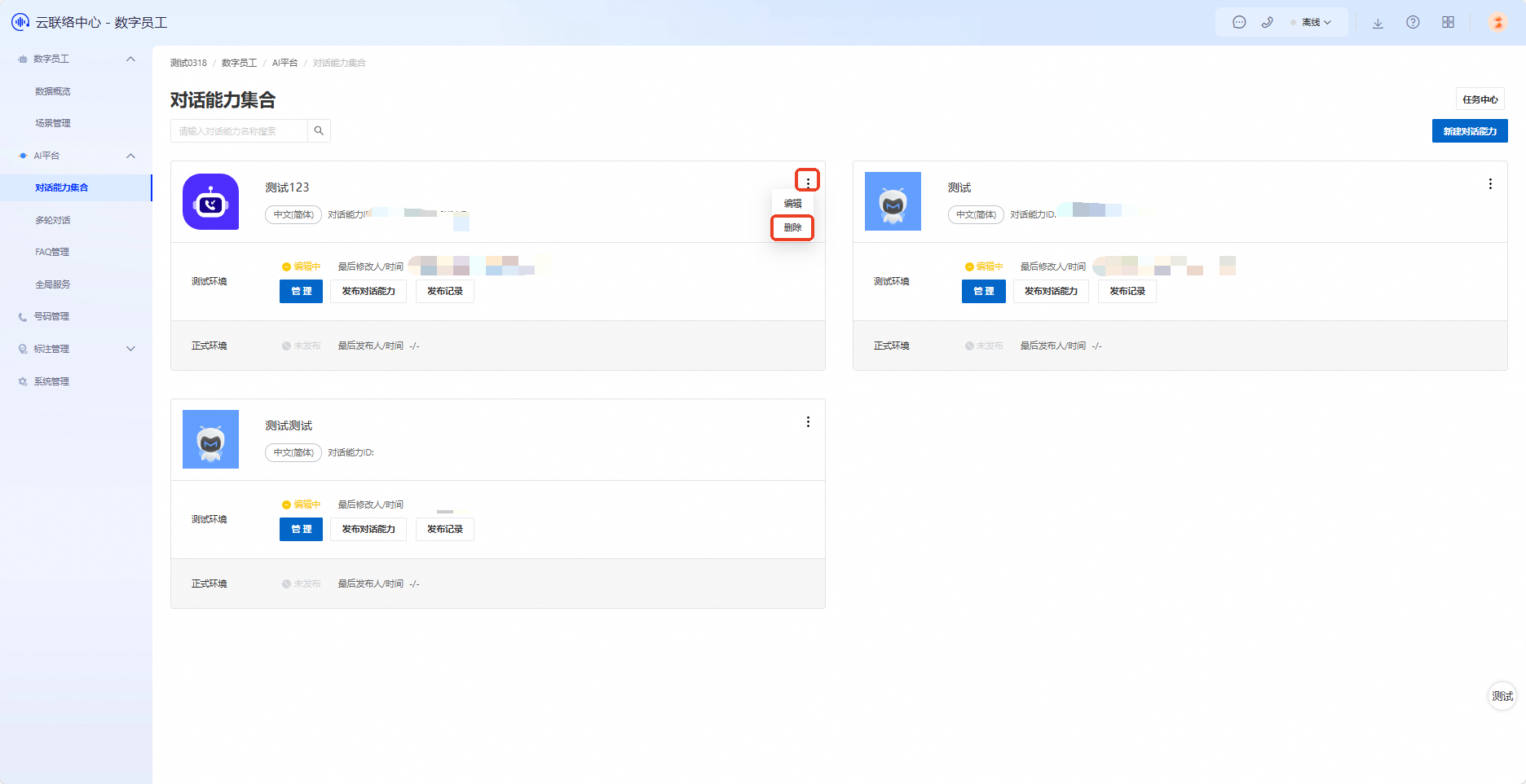
Task: Expand the 标注管理 sidebar section
Action: click(130, 349)
